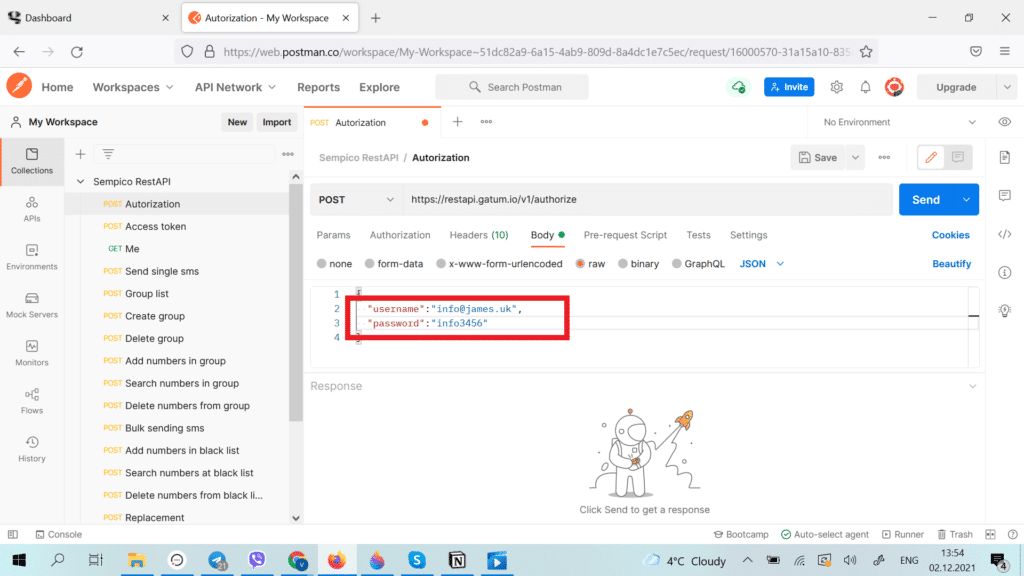
Task: Select the x-www-form-urlencoded body type
Action: point(499,264)
